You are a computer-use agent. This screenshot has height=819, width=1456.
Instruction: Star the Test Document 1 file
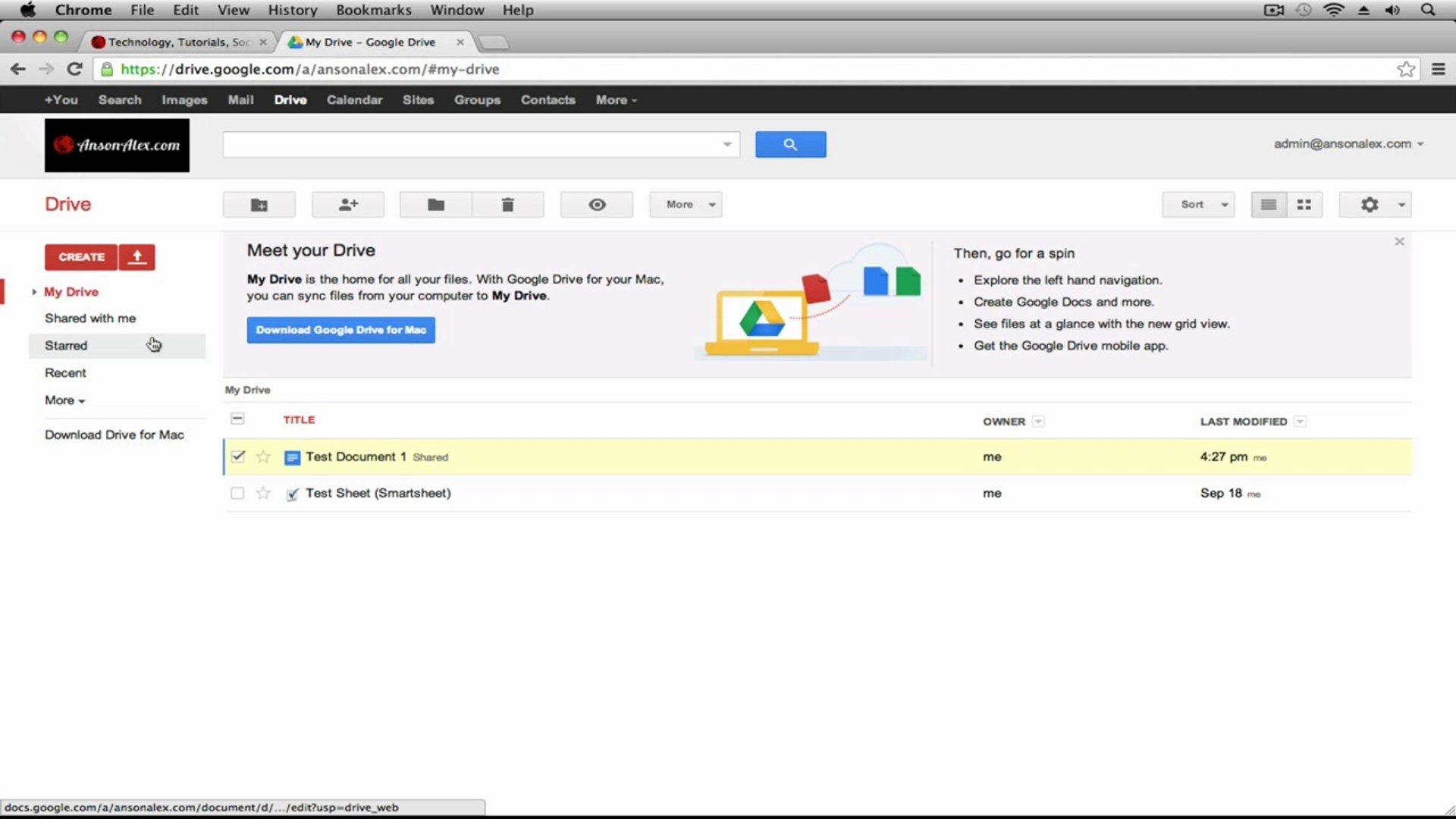point(263,457)
